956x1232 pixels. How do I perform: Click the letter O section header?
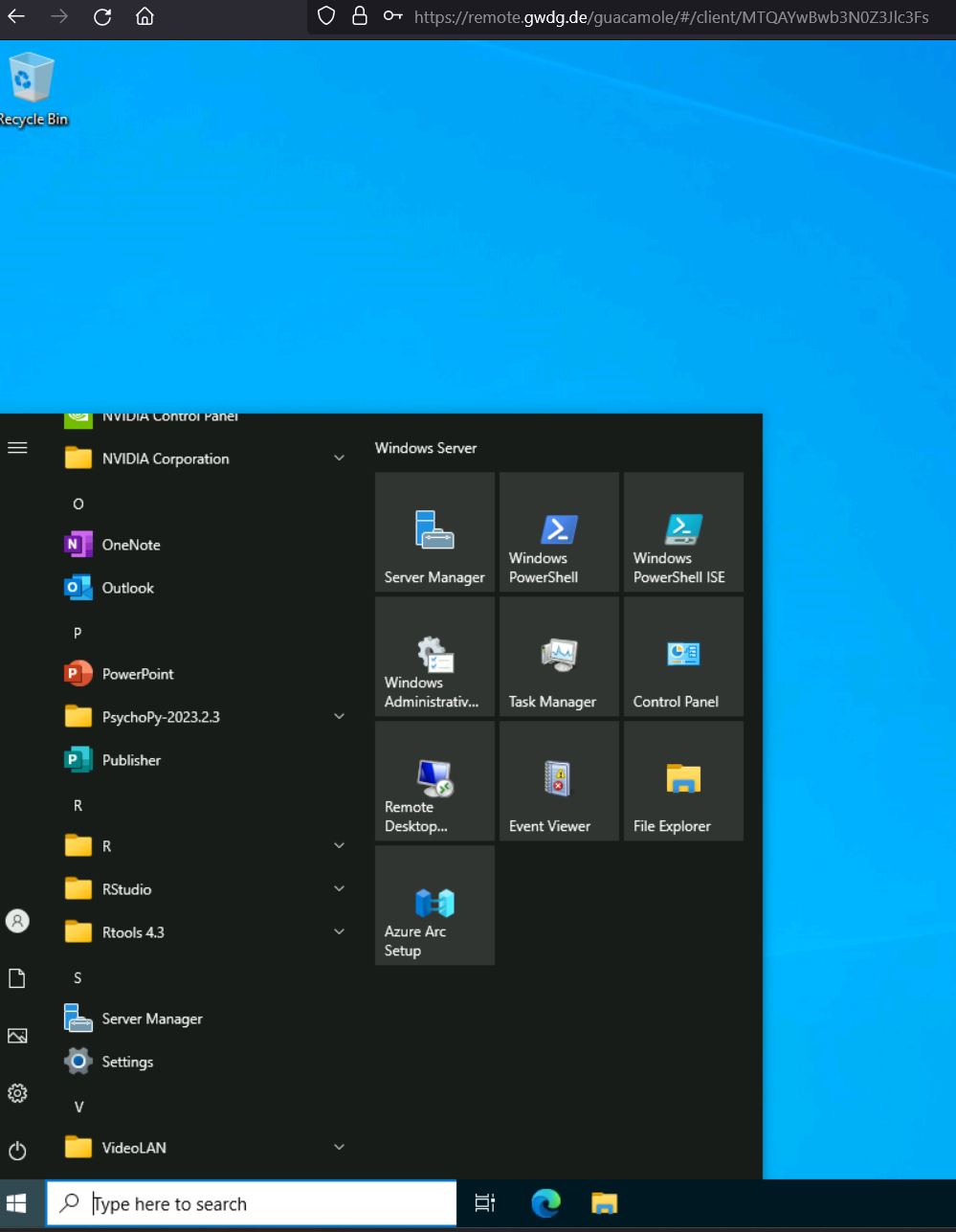[78, 504]
